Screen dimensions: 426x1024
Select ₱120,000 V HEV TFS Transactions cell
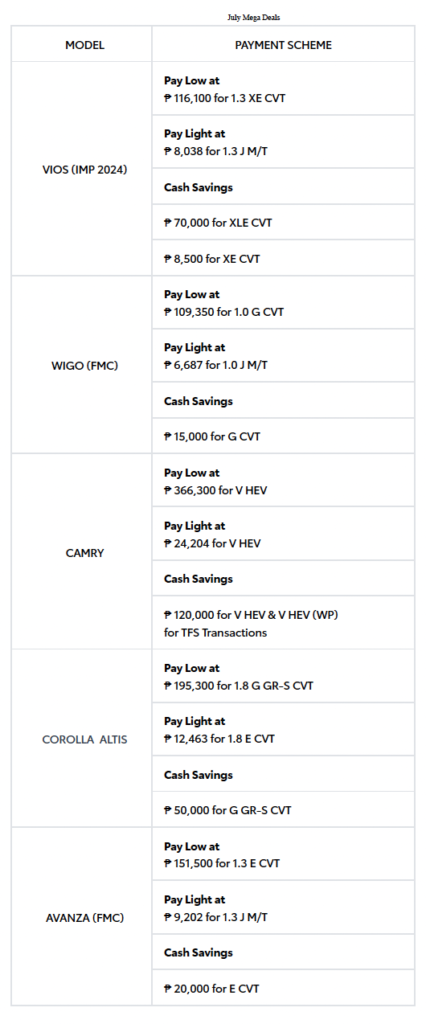pos(283,622)
